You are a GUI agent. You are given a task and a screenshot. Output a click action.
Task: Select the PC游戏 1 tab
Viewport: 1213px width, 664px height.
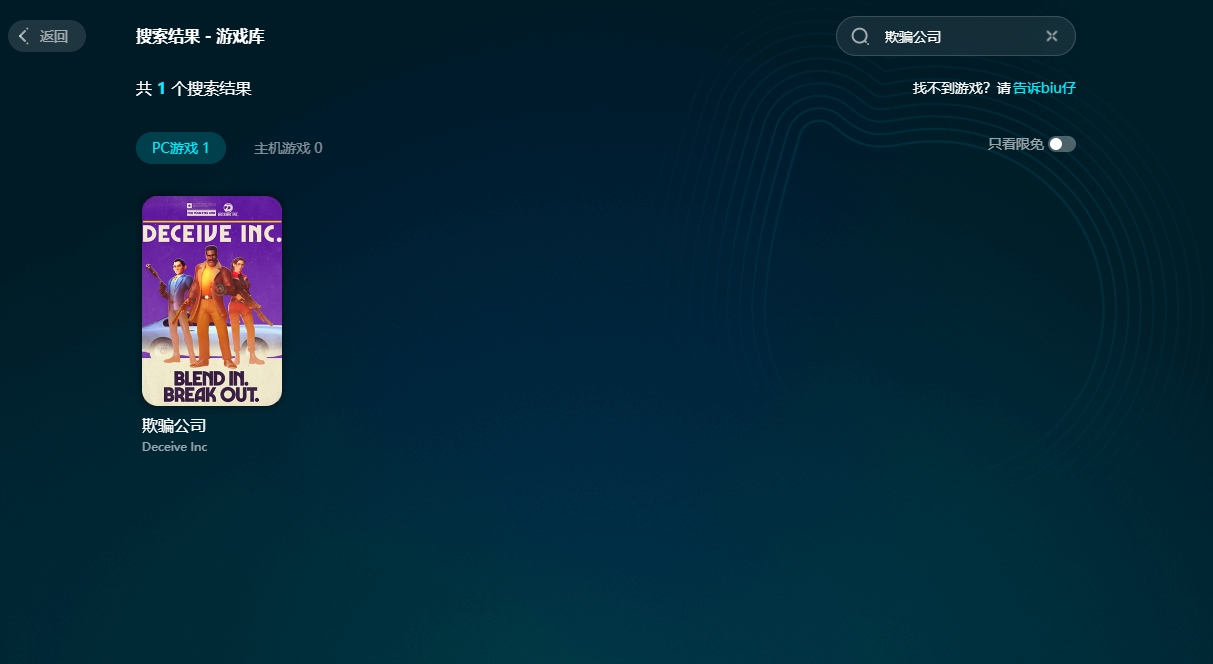[x=181, y=148]
